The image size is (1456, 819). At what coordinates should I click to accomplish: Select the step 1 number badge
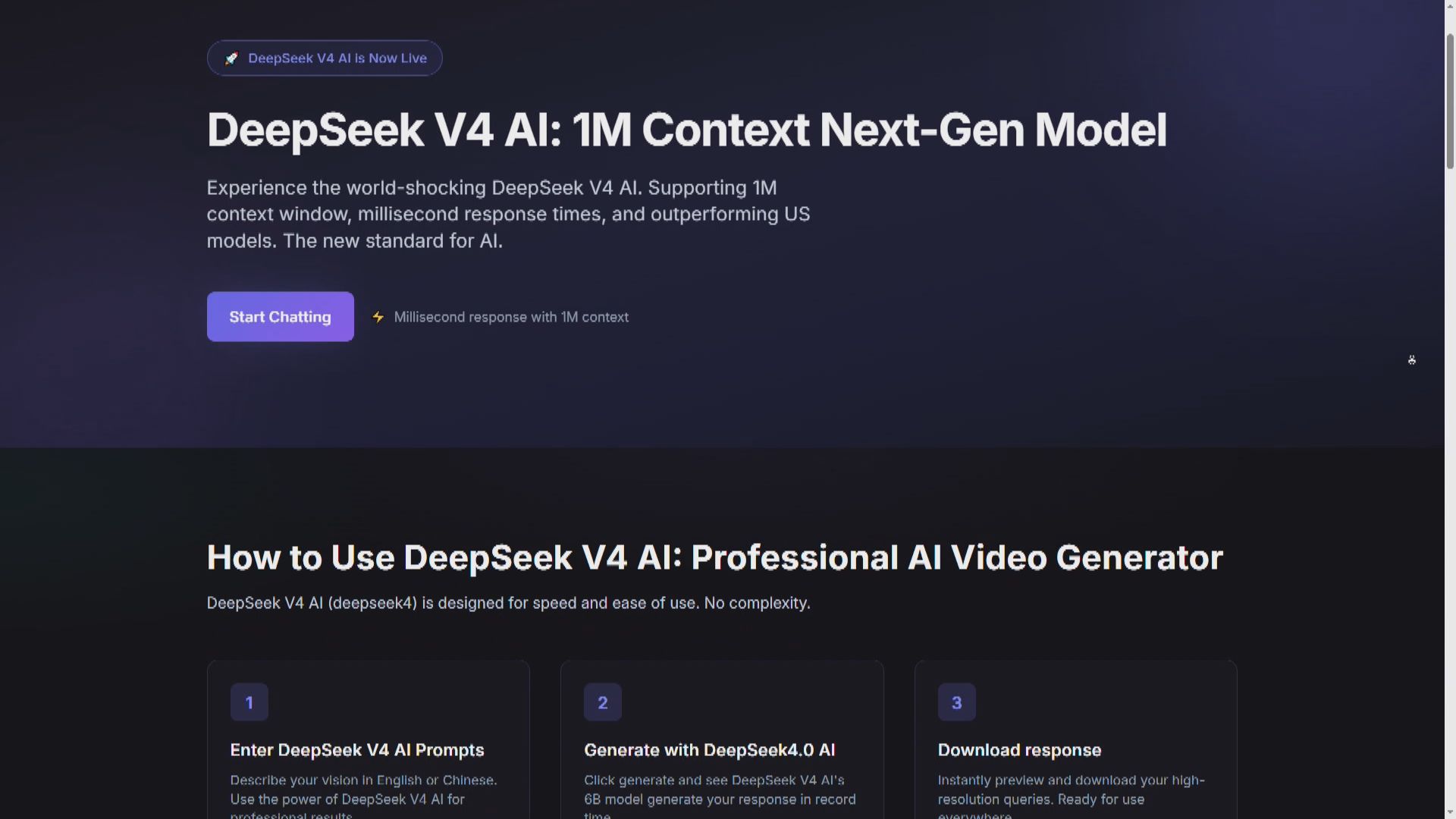[x=249, y=701]
